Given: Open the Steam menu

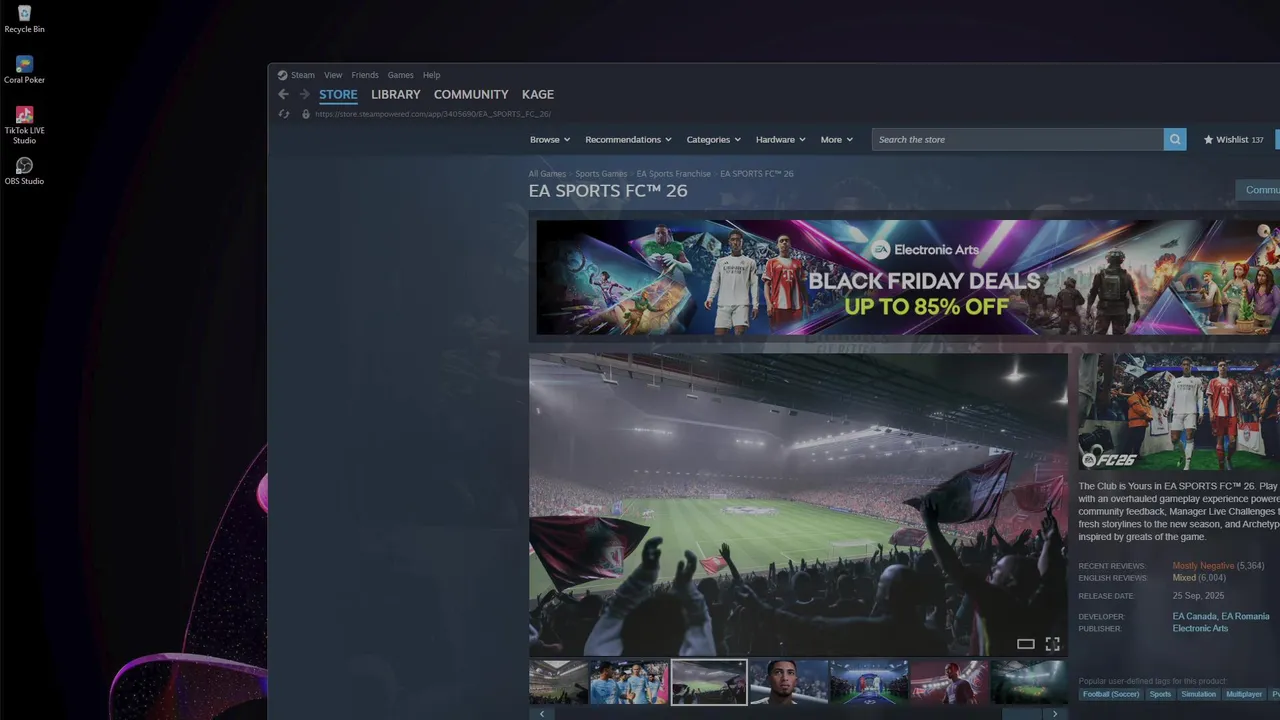Looking at the screenshot, I should pos(302,75).
